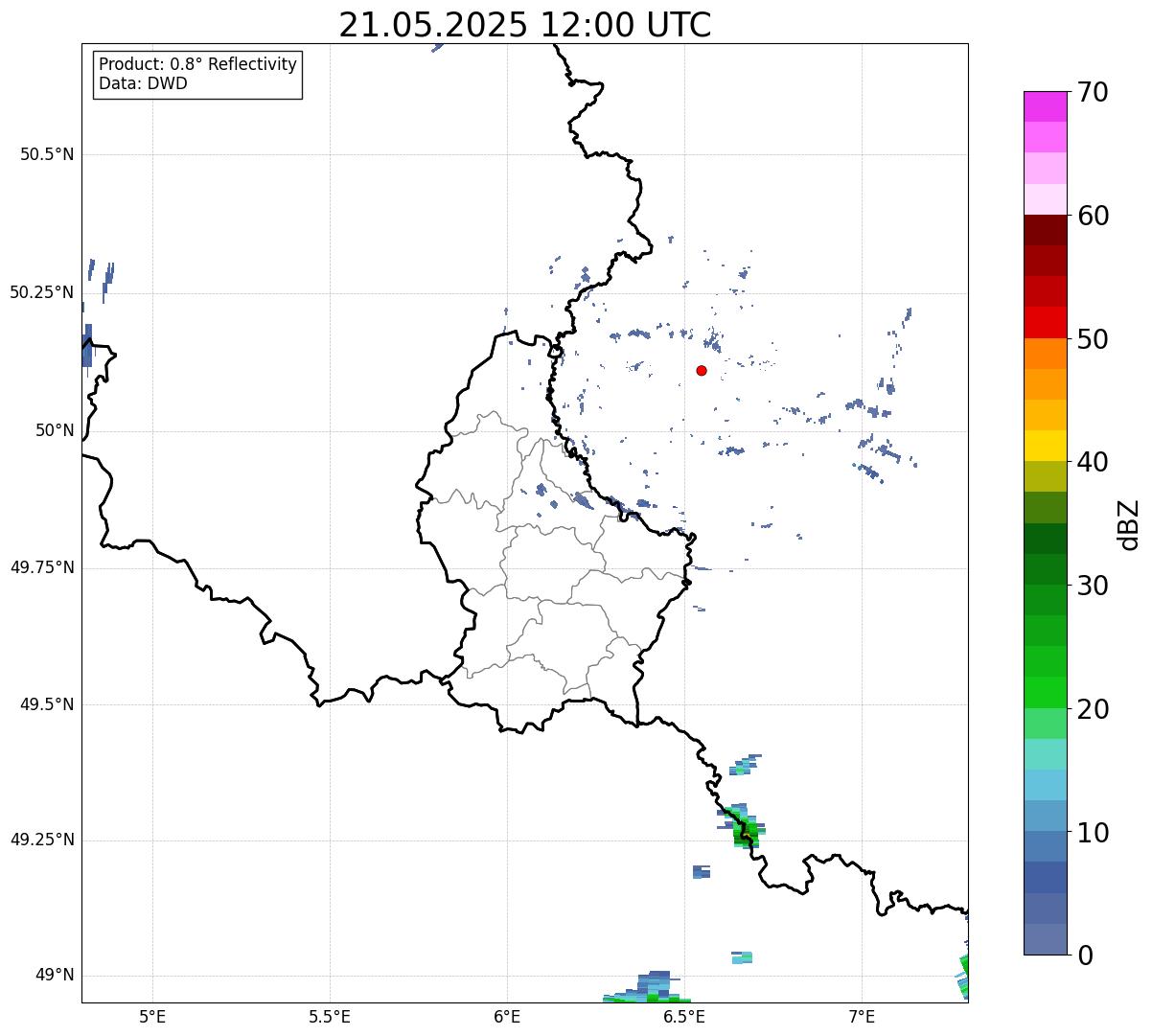Click the yellow colorbar swatch at 40 dBZ
Viewport: 1152px width, 1036px height.
[x=1045, y=446]
